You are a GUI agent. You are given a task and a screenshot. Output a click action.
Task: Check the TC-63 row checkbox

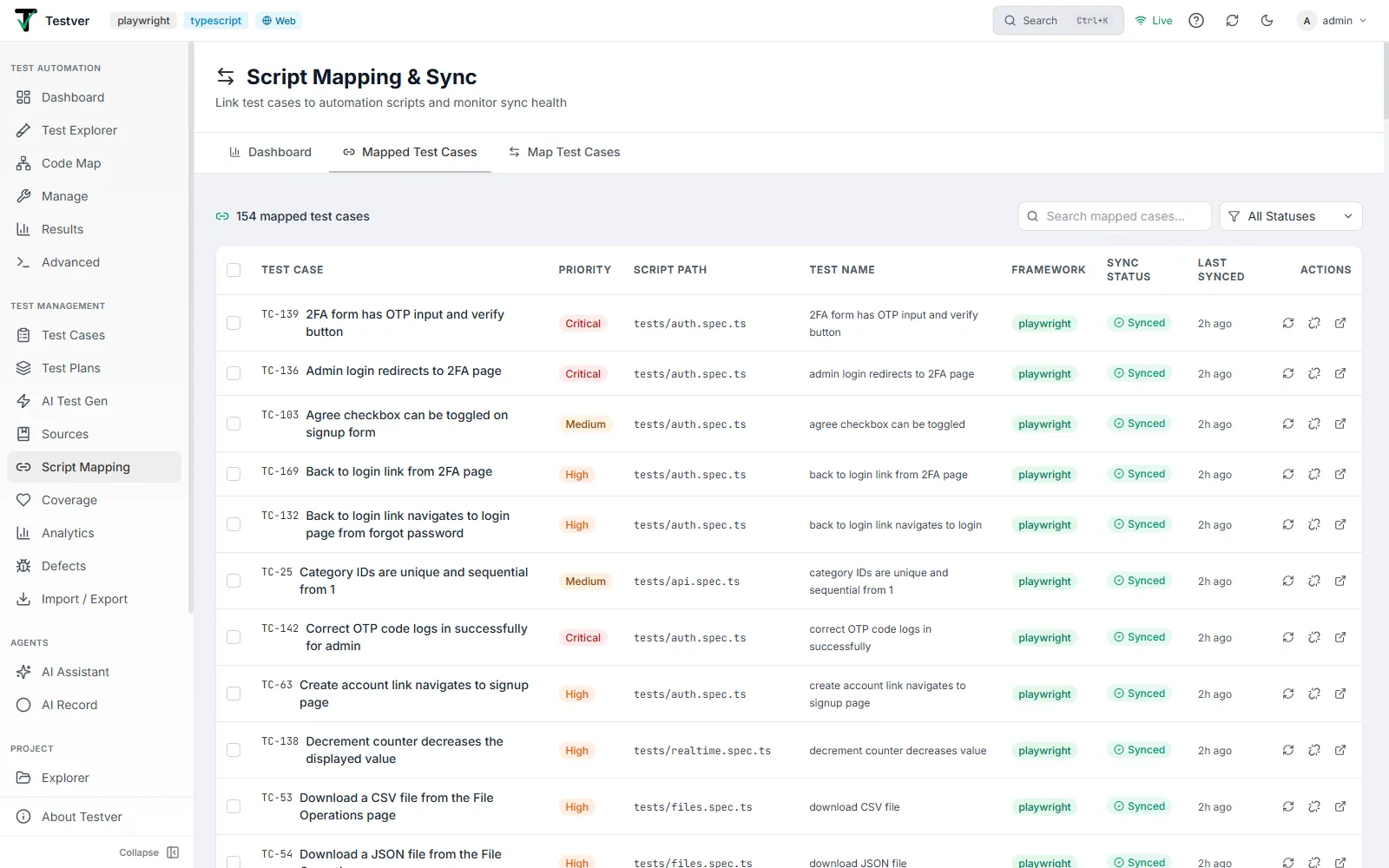coord(234,694)
